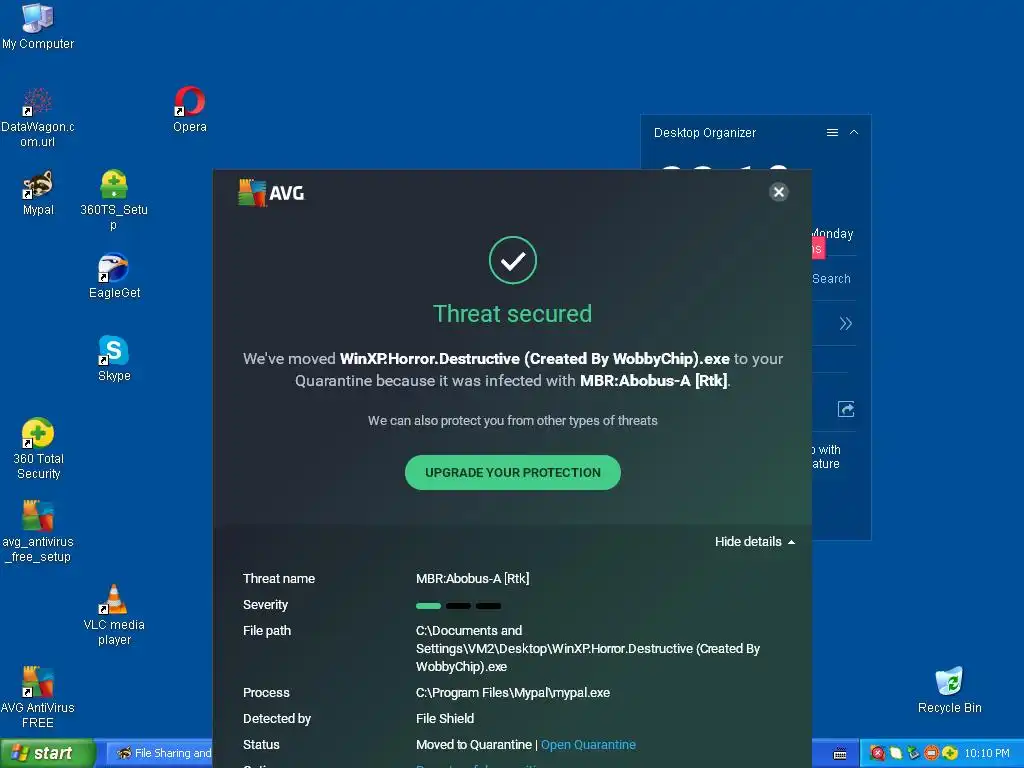Open Quarantine link in Status row
1024x768 pixels.
(588, 744)
